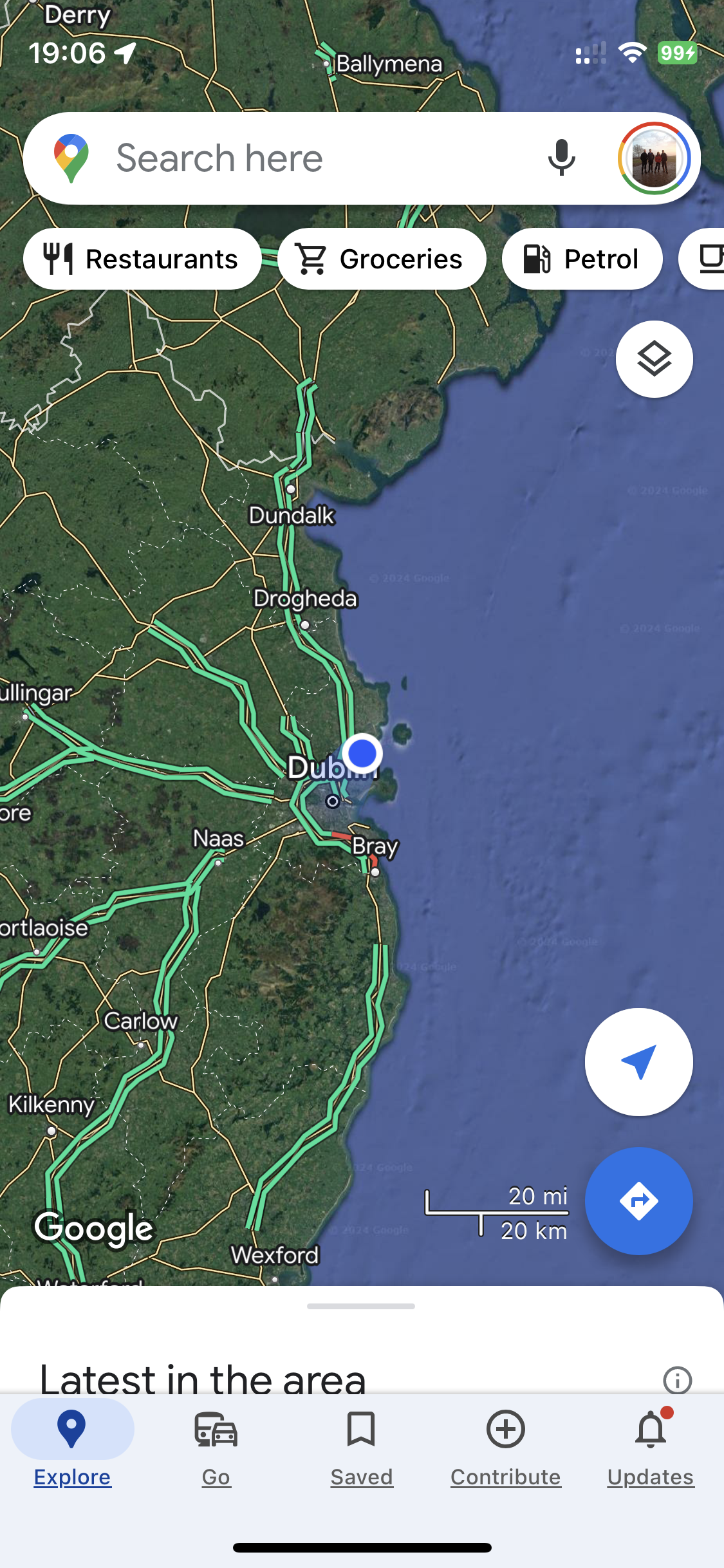Tap the partially visible coffee chip
The height and width of the screenshot is (1568, 724).
[703, 259]
